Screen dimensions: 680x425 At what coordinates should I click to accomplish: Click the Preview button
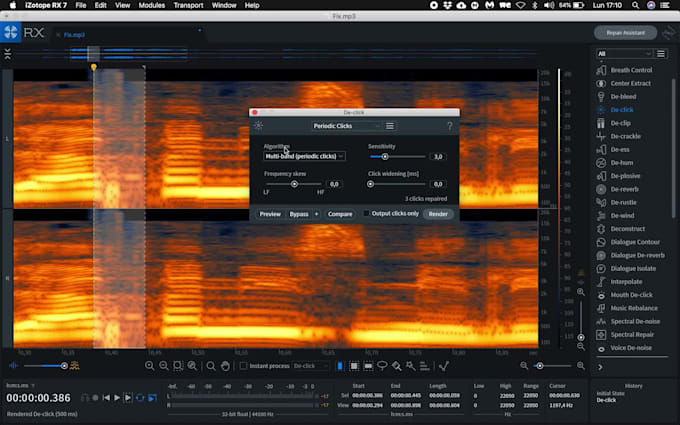click(270, 214)
